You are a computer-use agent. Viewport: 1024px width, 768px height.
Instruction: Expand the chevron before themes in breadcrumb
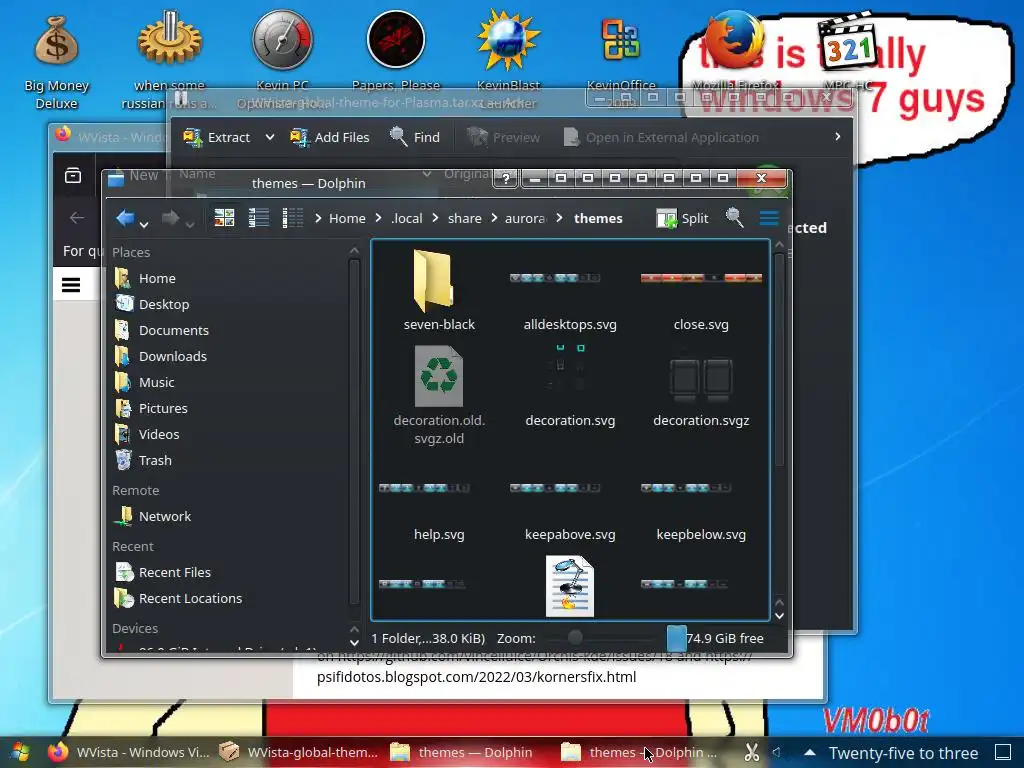(559, 218)
